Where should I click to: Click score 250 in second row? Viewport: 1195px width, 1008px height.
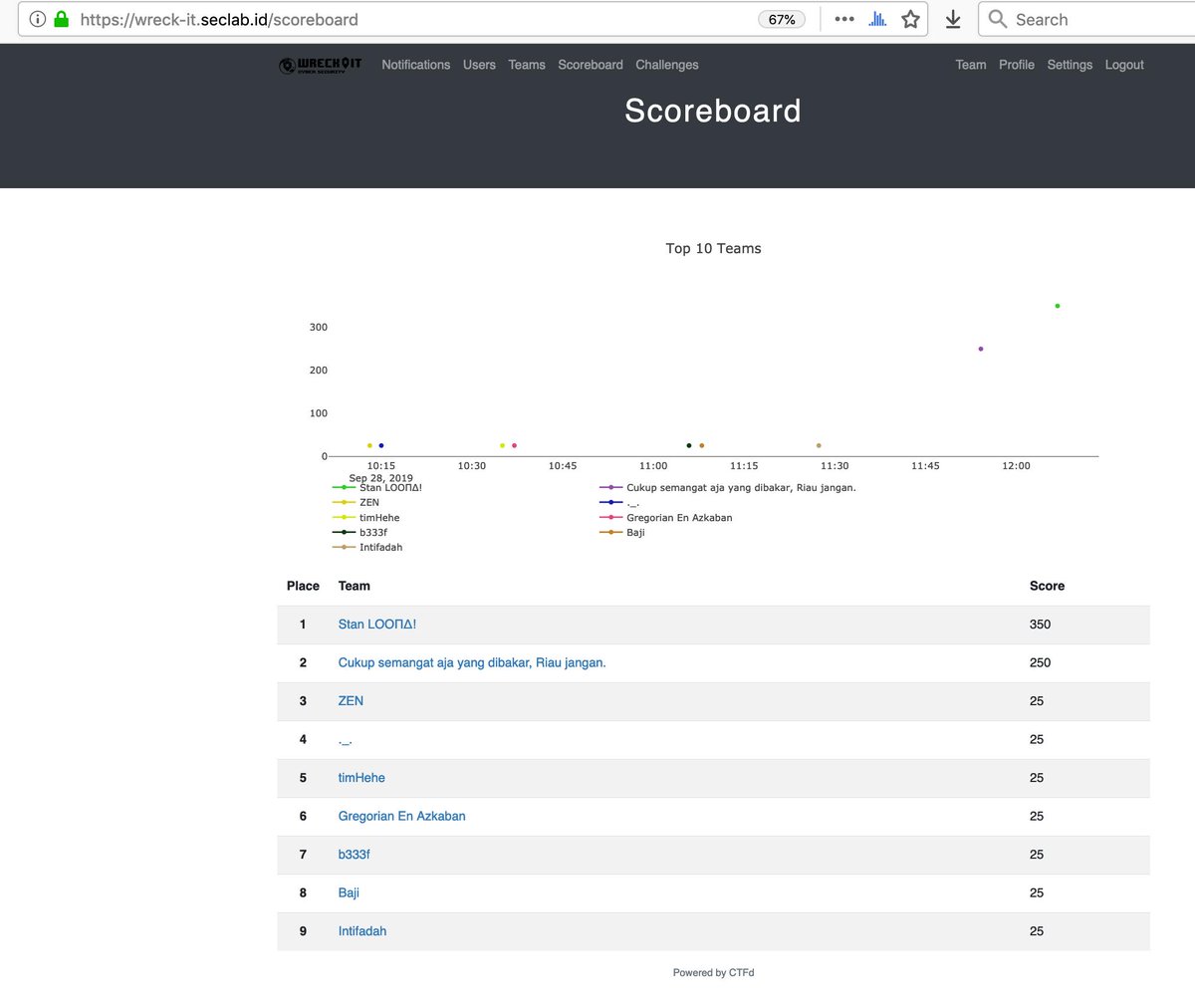[1040, 662]
